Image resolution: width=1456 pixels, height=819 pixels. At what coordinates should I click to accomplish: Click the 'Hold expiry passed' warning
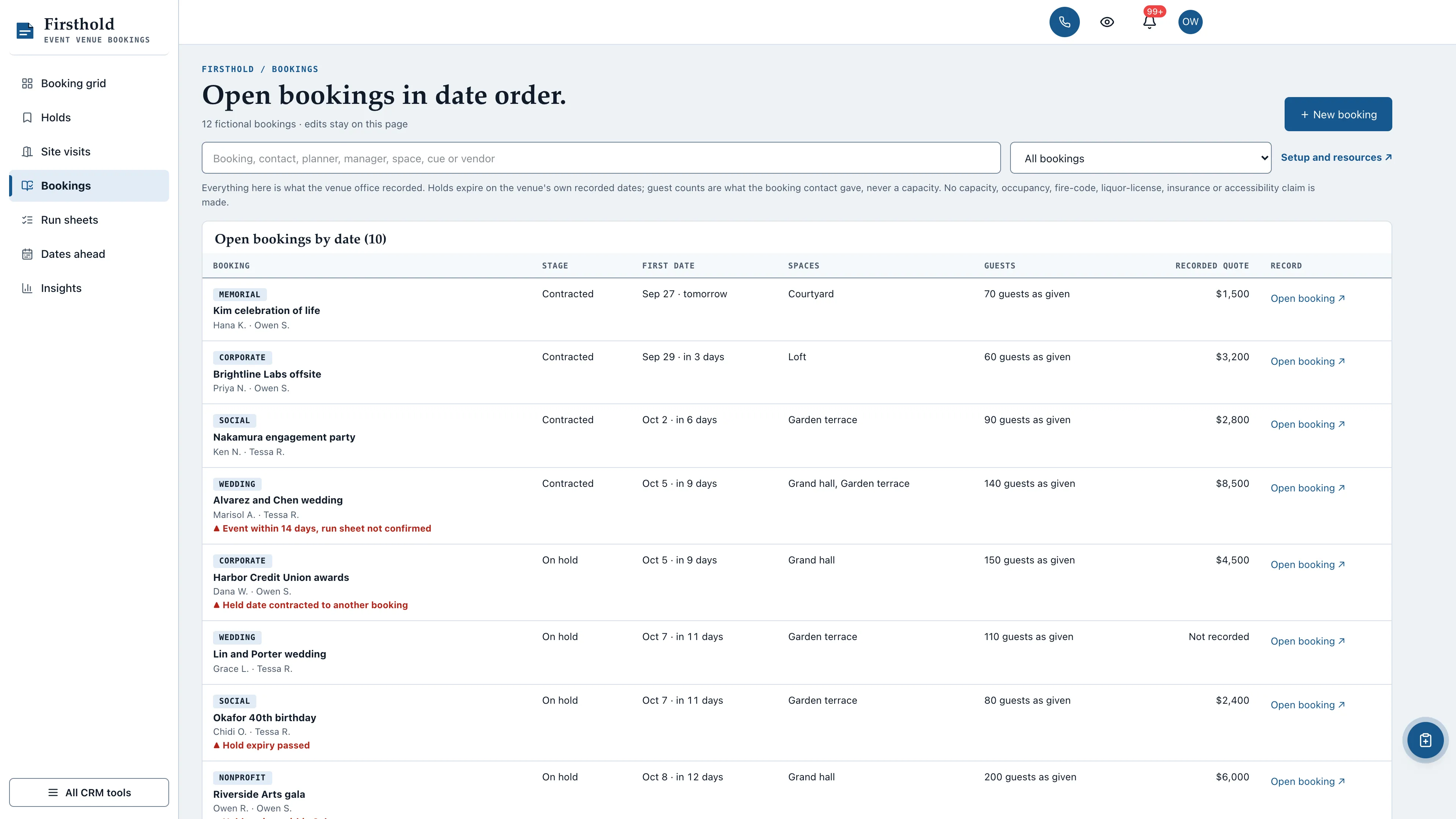[262, 745]
